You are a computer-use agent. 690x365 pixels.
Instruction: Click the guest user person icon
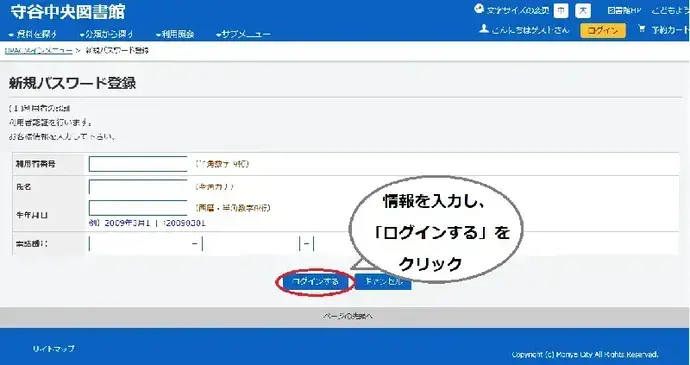484,29
